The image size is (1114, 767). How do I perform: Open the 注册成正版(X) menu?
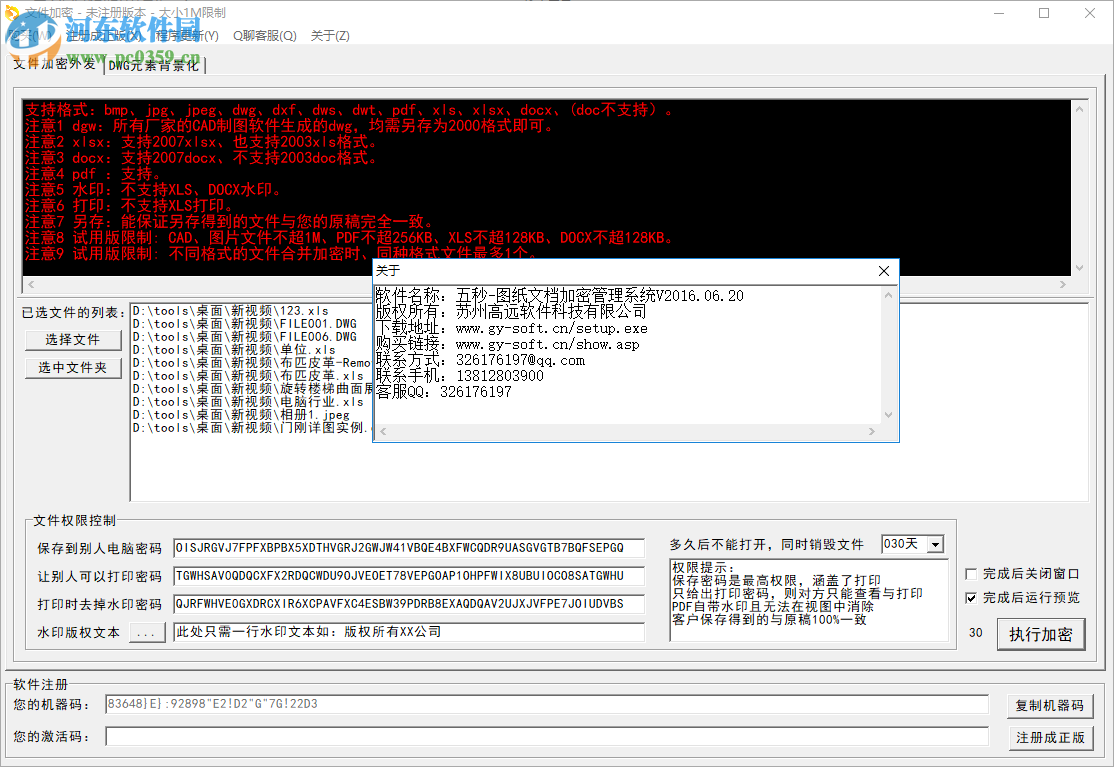coord(104,36)
